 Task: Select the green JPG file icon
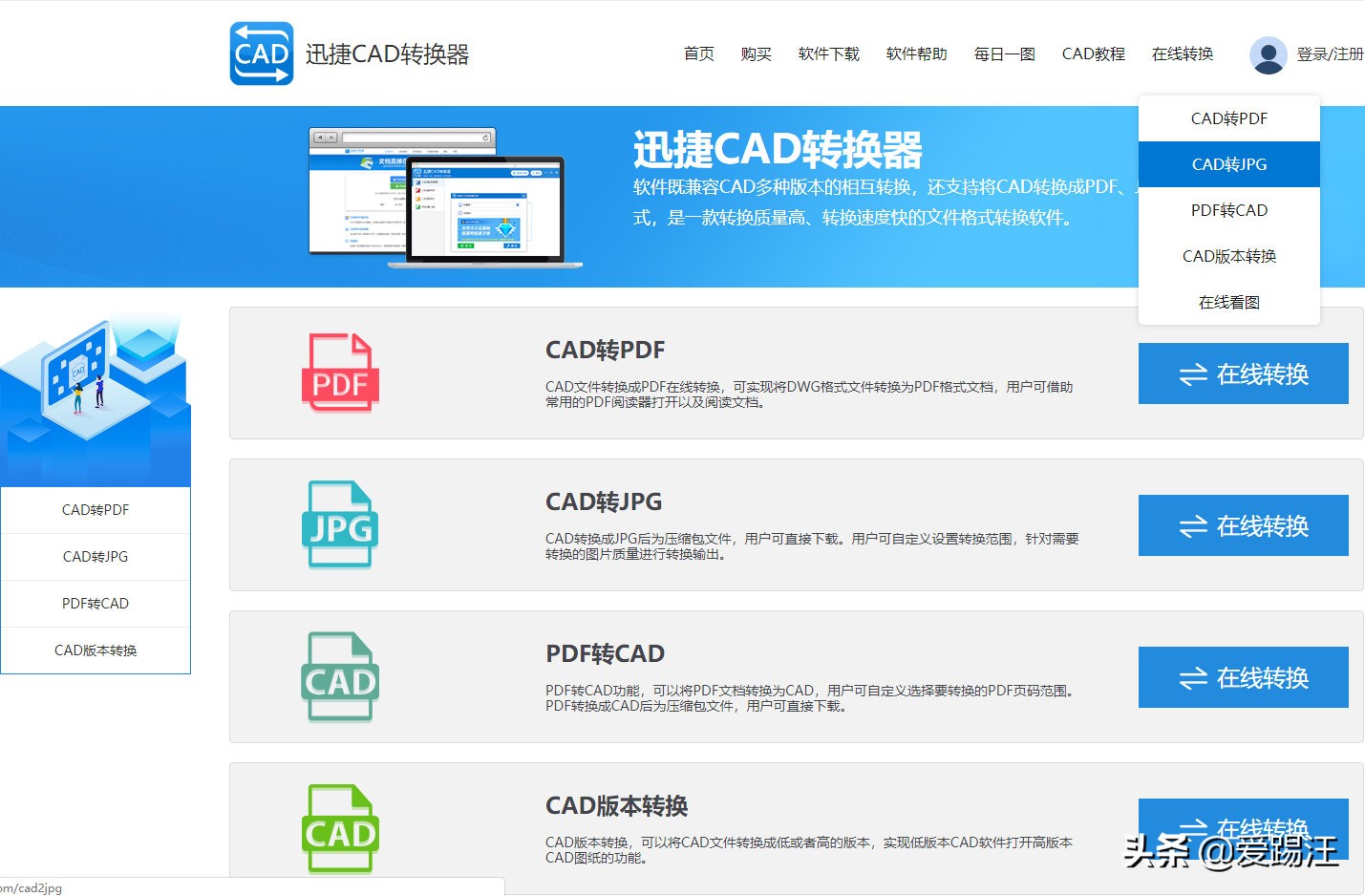(x=340, y=524)
